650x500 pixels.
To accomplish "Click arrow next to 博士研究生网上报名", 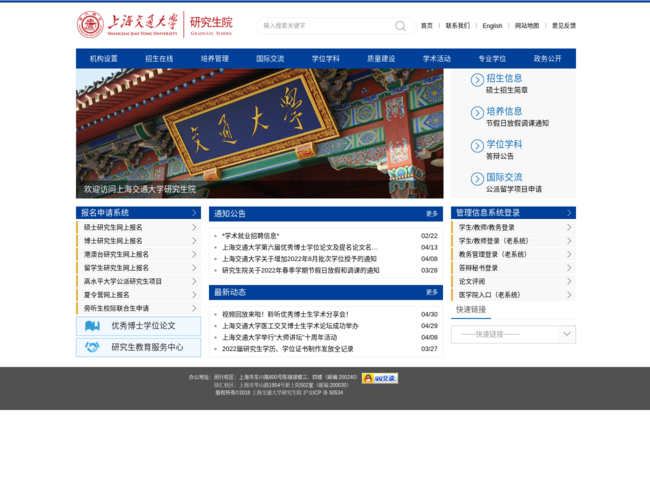I will pos(194,241).
